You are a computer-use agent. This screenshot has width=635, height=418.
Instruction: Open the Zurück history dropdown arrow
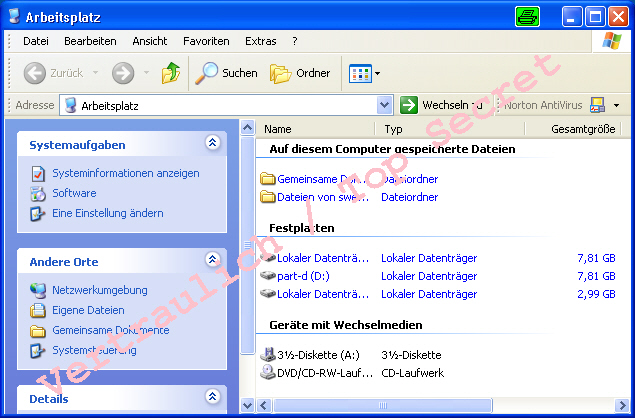pos(95,73)
